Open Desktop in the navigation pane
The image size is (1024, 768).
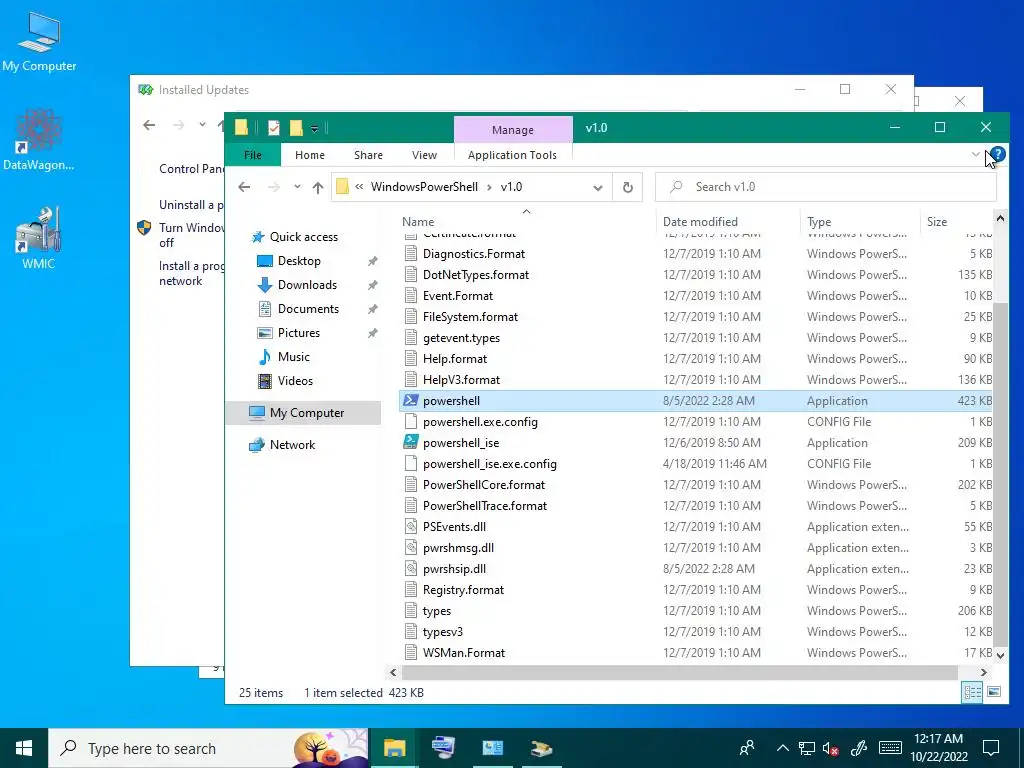pos(299,261)
